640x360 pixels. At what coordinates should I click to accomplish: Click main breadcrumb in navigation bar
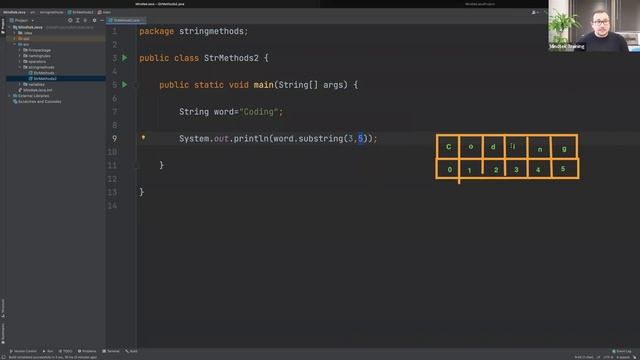click(104, 12)
